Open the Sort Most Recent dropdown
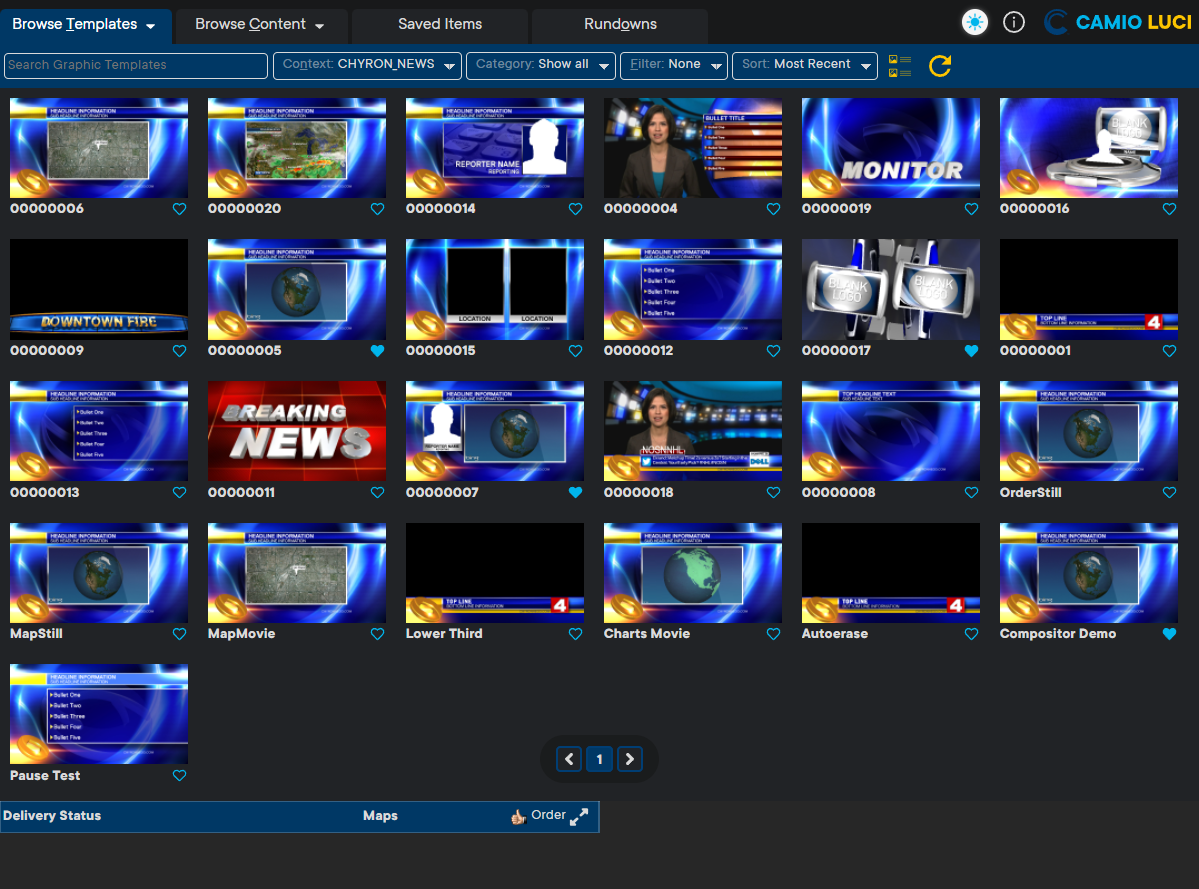Image resolution: width=1199 pixels, height=889 pixels. [804, 66]
